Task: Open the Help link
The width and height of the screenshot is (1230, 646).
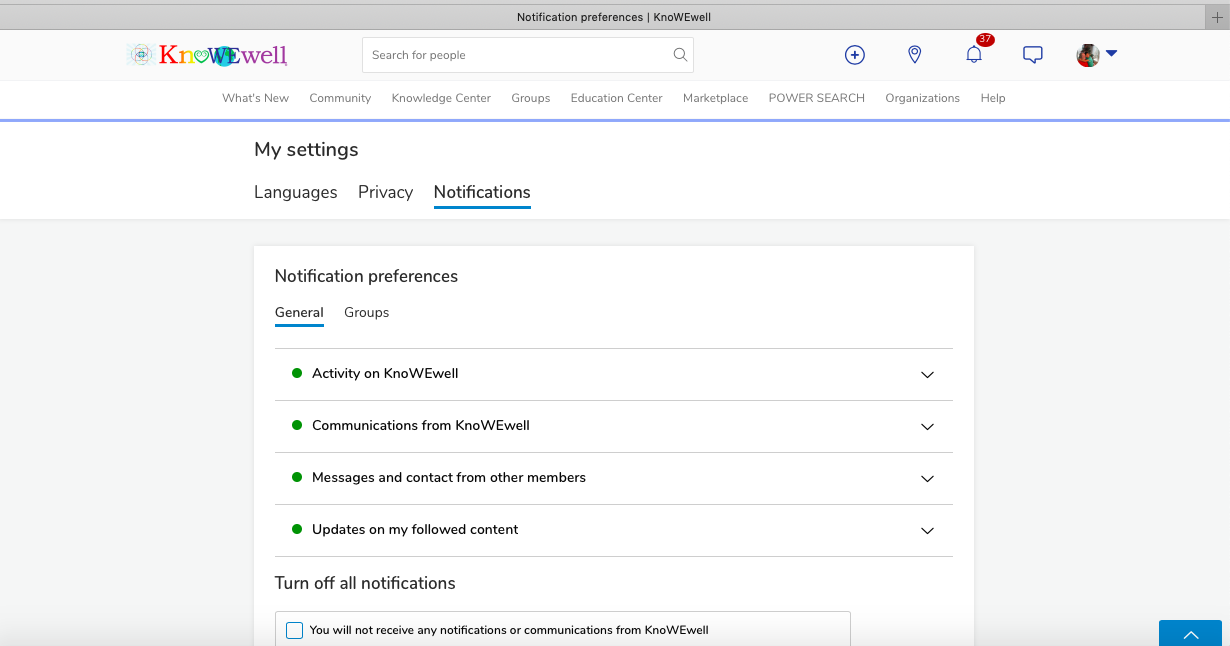Action: (993, 98)
